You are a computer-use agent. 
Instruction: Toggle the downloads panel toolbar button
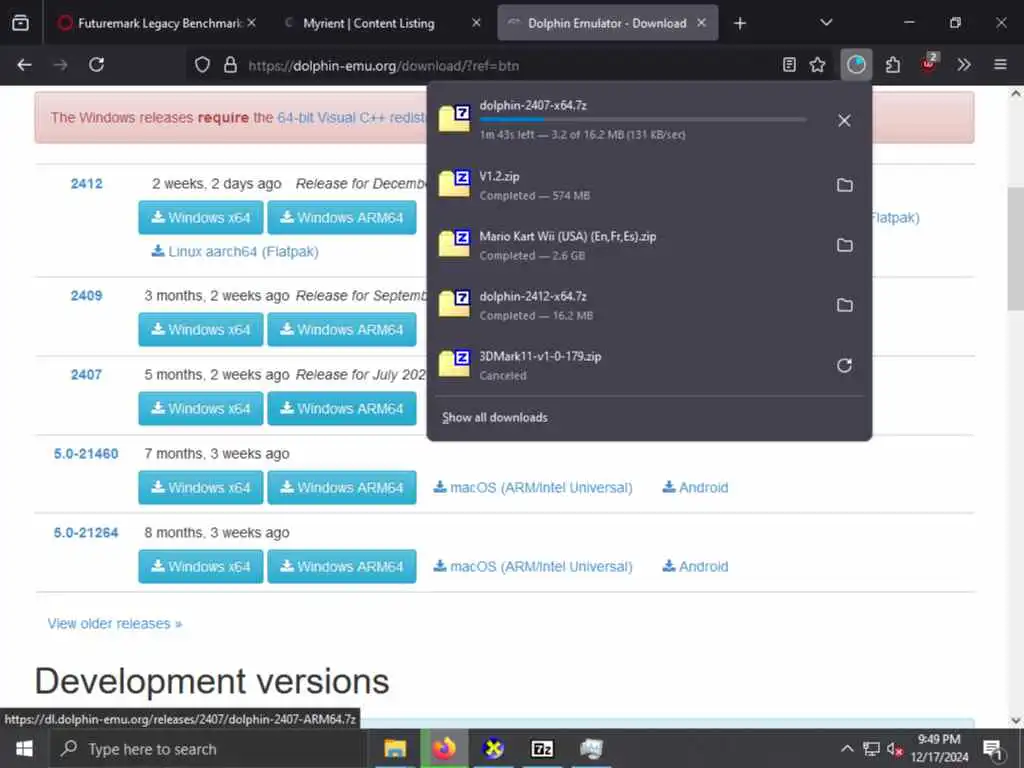tap(856, 65)
